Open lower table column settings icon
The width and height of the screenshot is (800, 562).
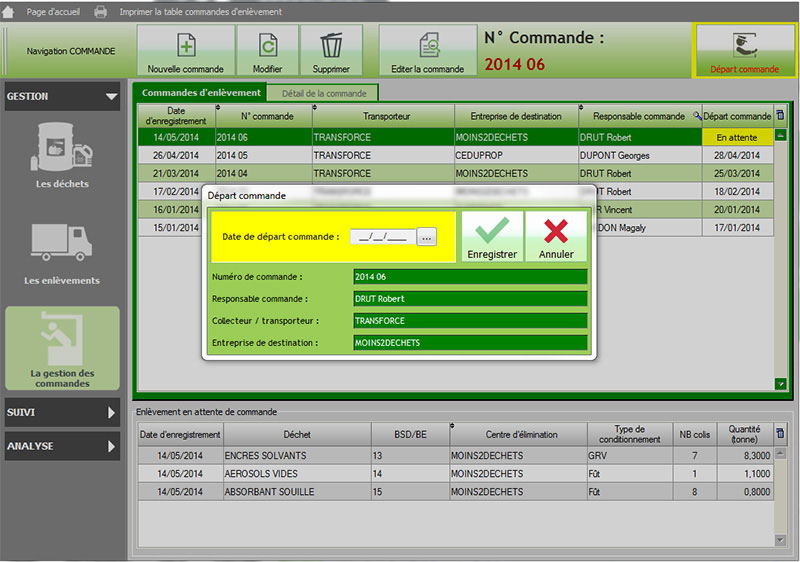(x=780, y=433)
